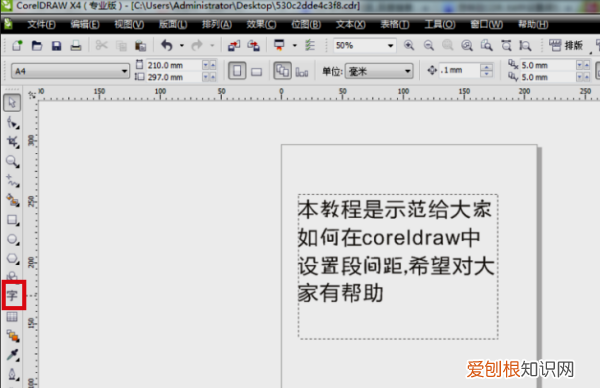
Task: Open the 位图(B) menu
Action: tap(306, 24)
